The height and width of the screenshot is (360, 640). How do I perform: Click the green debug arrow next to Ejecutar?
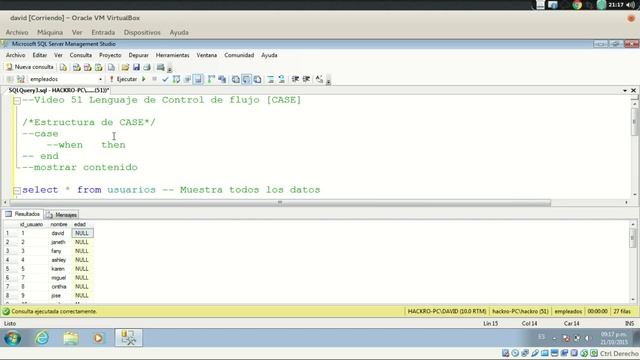[144, 79]
